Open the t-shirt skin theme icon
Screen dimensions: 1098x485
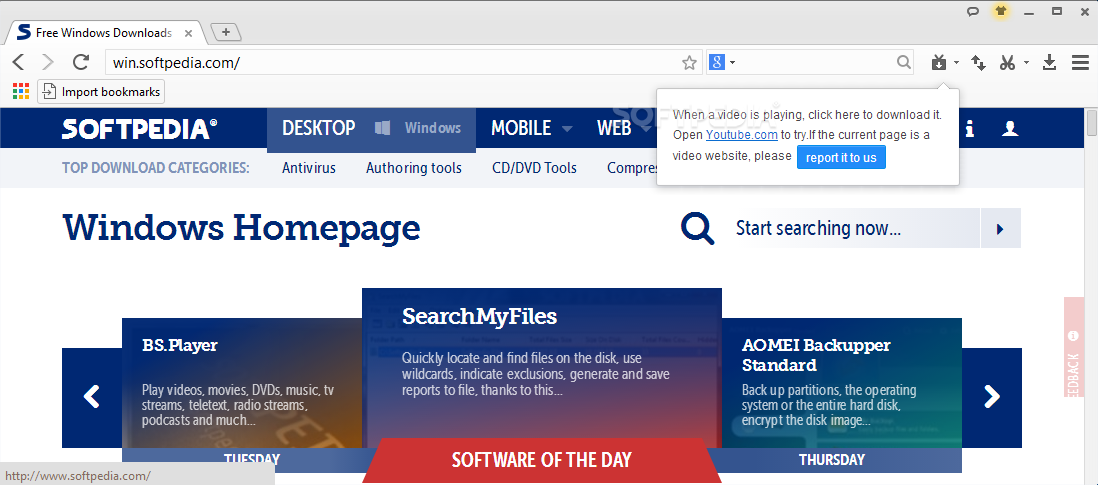[1001, 12]
